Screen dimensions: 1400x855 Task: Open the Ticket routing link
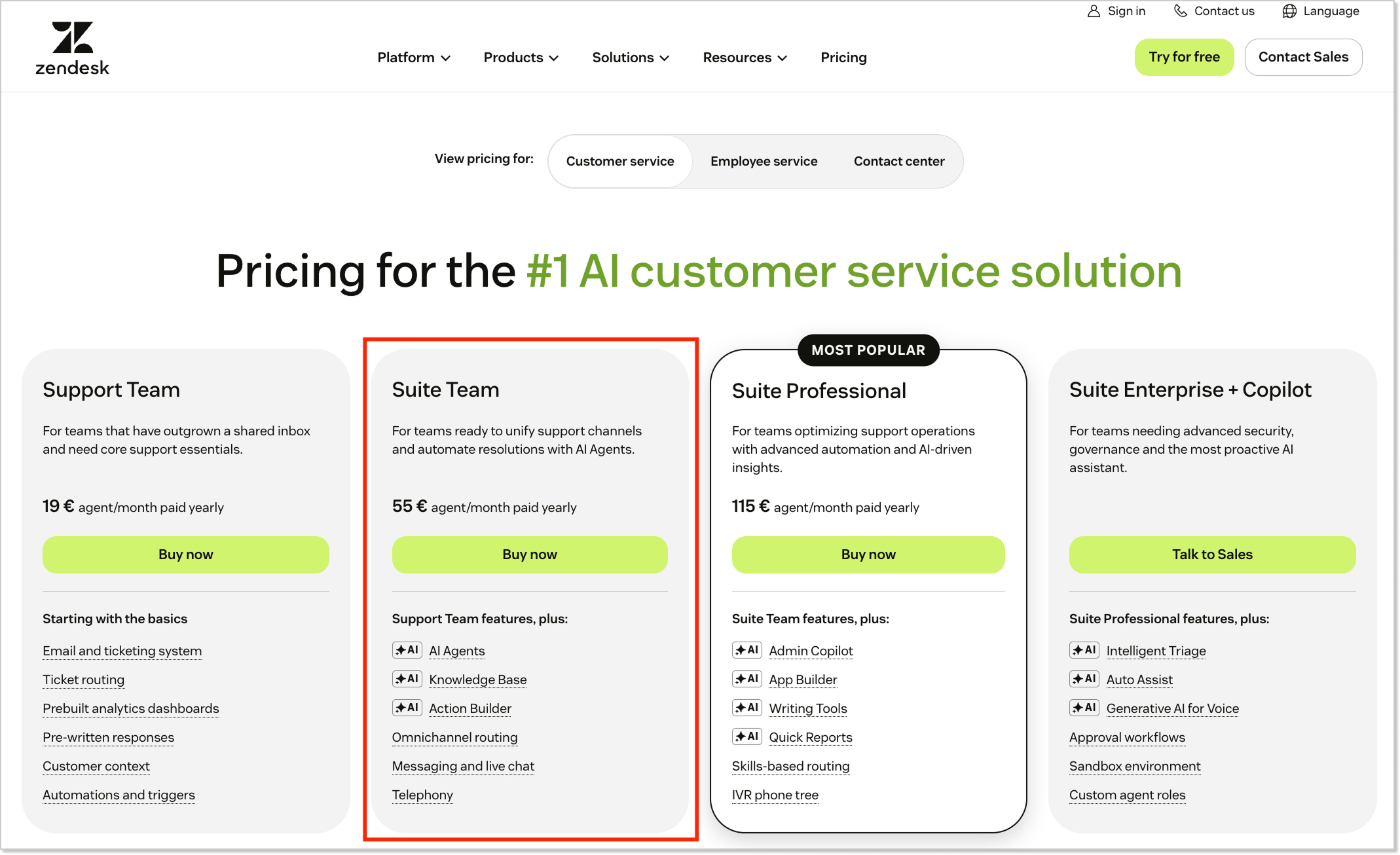click(83, 680)
